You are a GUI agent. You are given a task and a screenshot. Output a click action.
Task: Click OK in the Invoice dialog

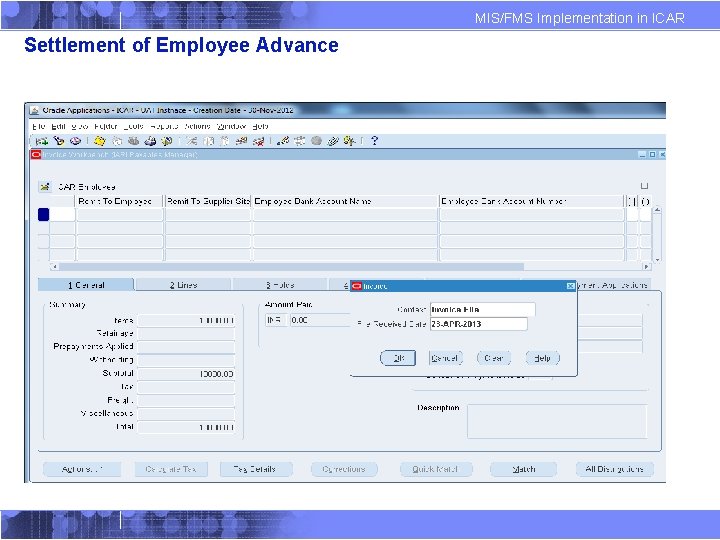coord(398,358)
